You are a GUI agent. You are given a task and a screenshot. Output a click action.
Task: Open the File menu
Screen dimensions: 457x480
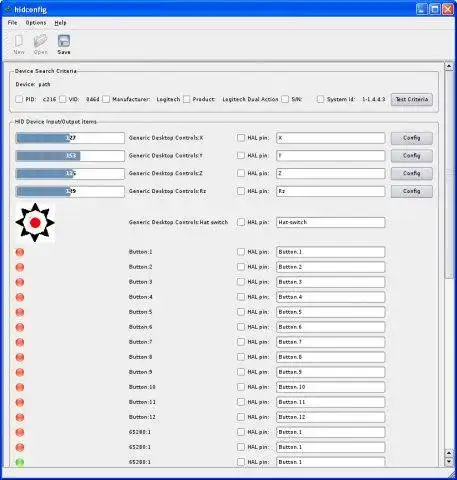(x=12, y=23)
